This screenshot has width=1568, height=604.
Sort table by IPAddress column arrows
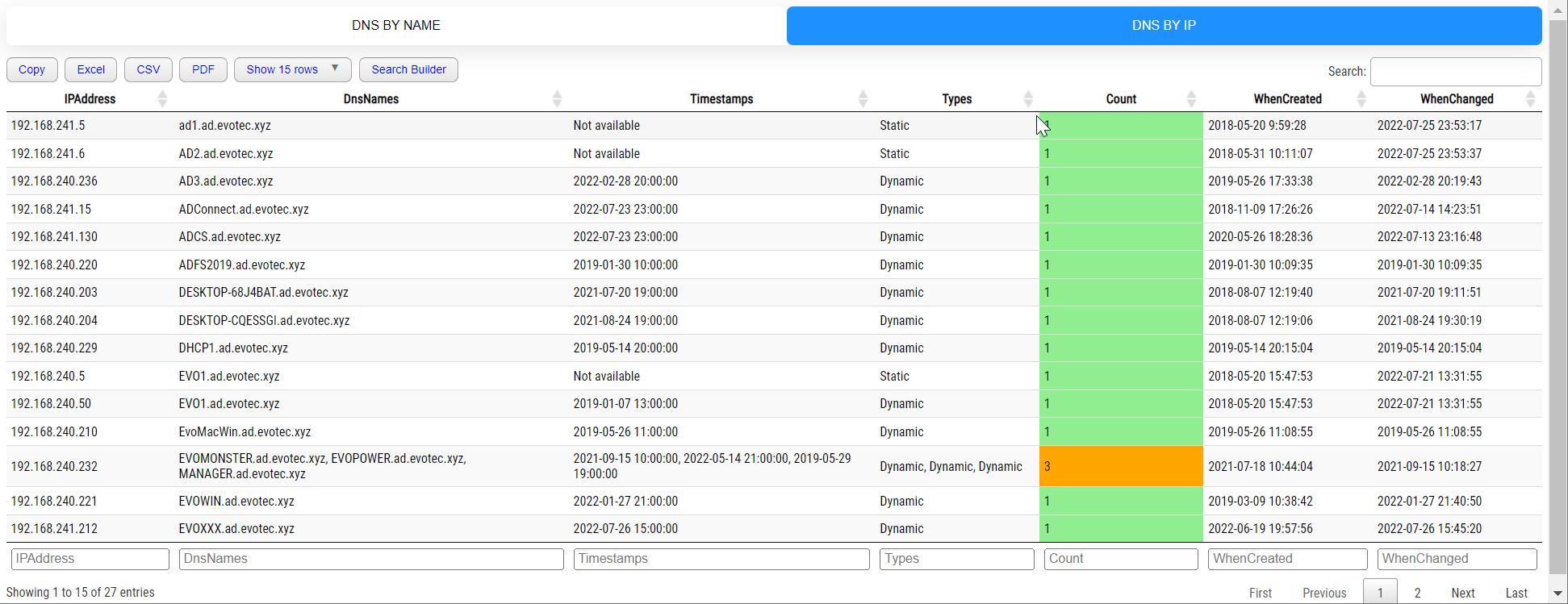coord(162,99)
